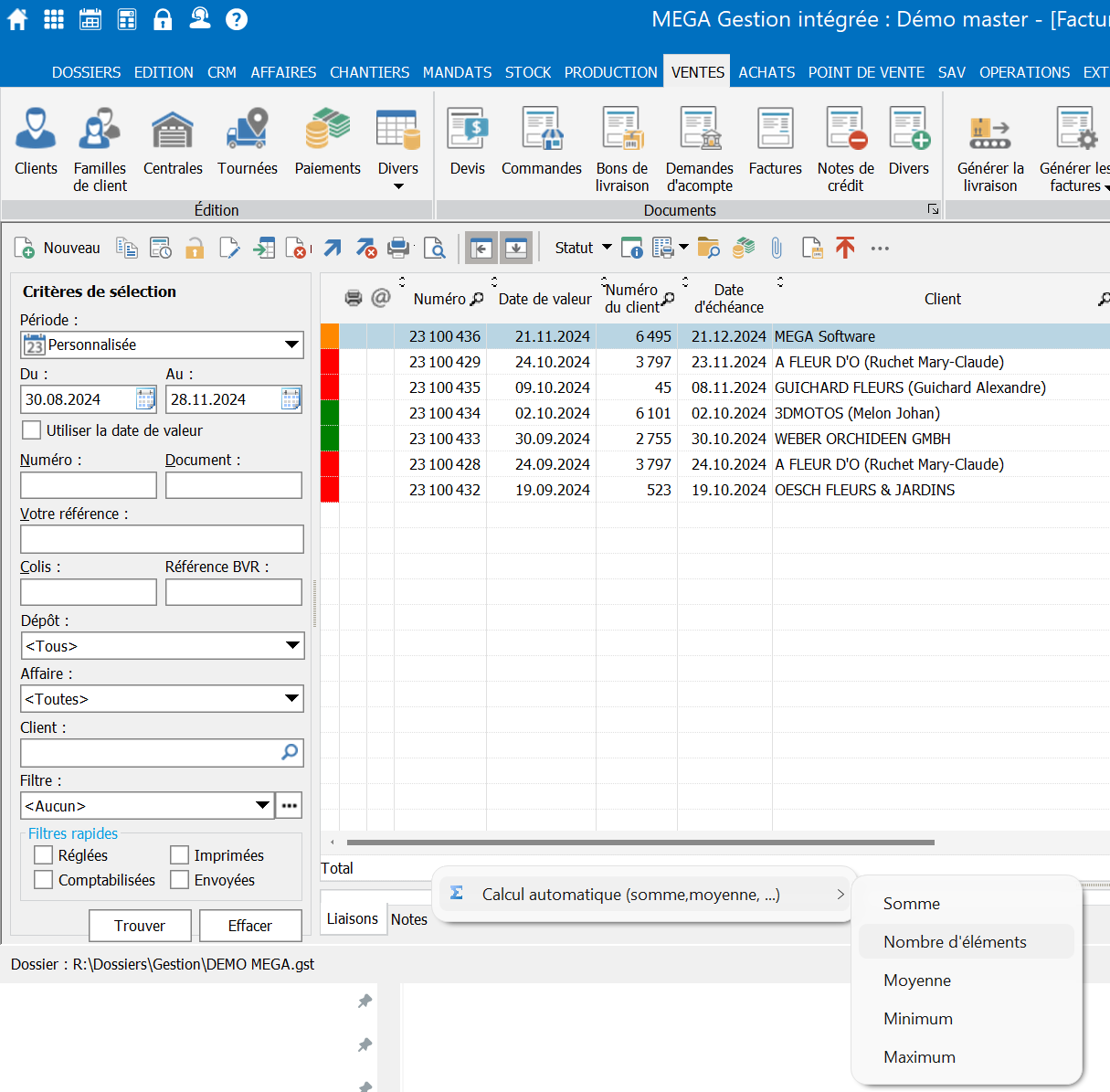Click the print icon in toolbar
The image size is (1110, 1092).
click(x=398, y=248)
